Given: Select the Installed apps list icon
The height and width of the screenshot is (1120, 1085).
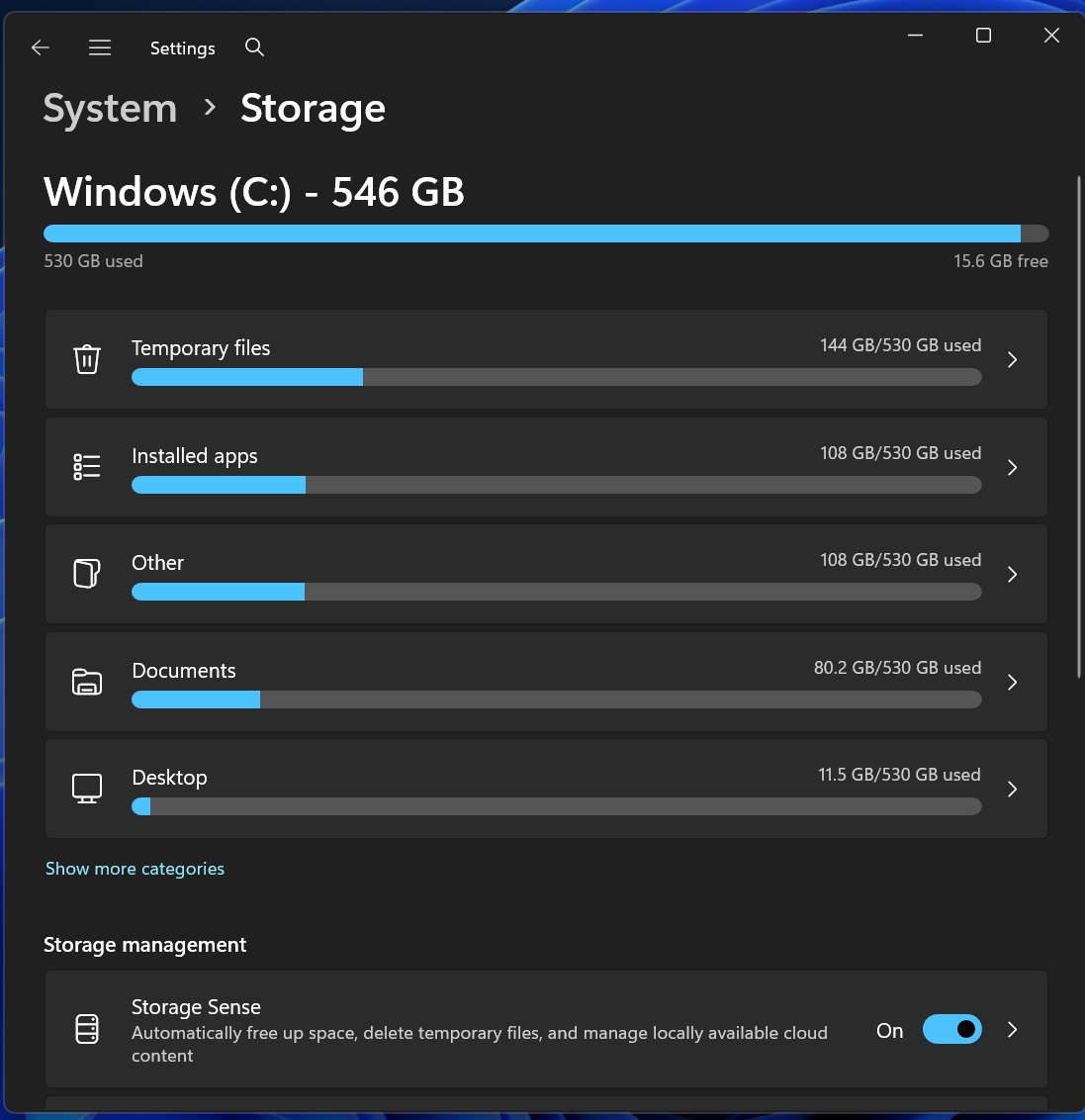Looking at the screenshot, I should pyautogui.click(x=87, y=466).
